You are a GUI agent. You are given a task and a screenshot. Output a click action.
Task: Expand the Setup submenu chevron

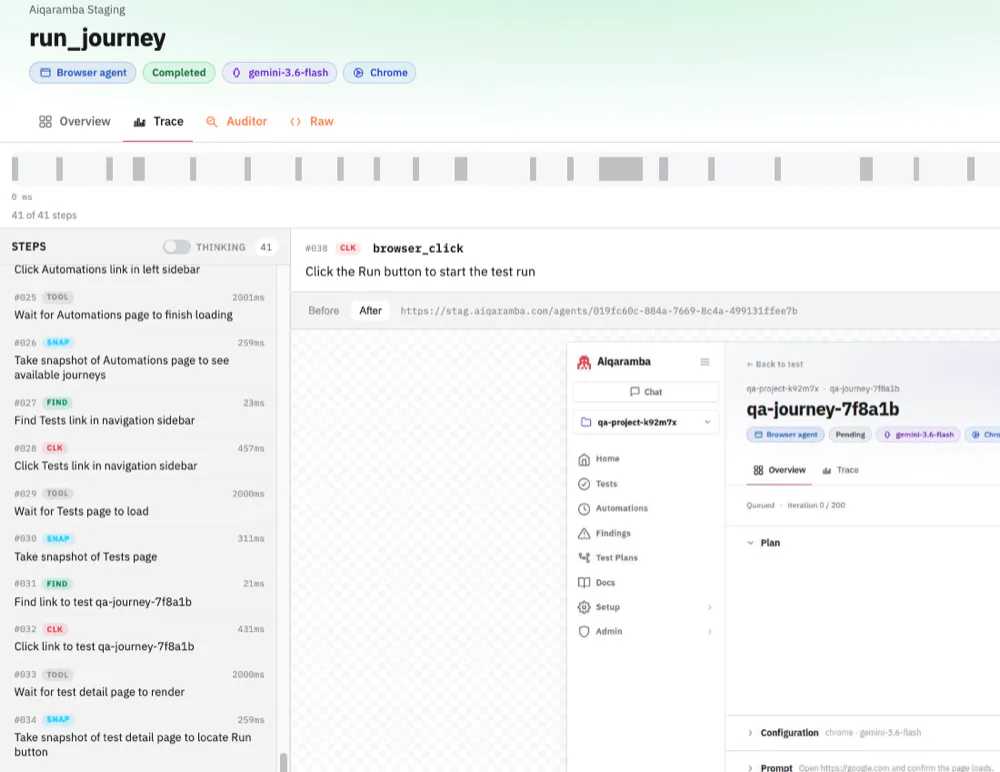(x=709, y=607)
